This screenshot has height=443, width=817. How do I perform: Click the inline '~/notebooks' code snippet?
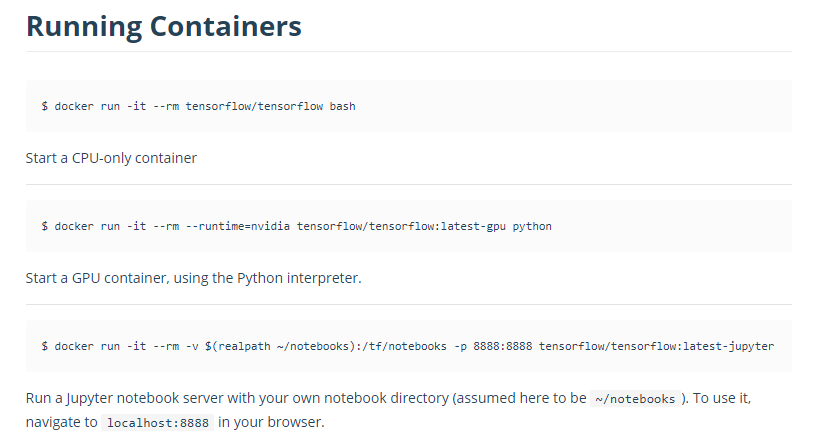click(x=635, y=399)
